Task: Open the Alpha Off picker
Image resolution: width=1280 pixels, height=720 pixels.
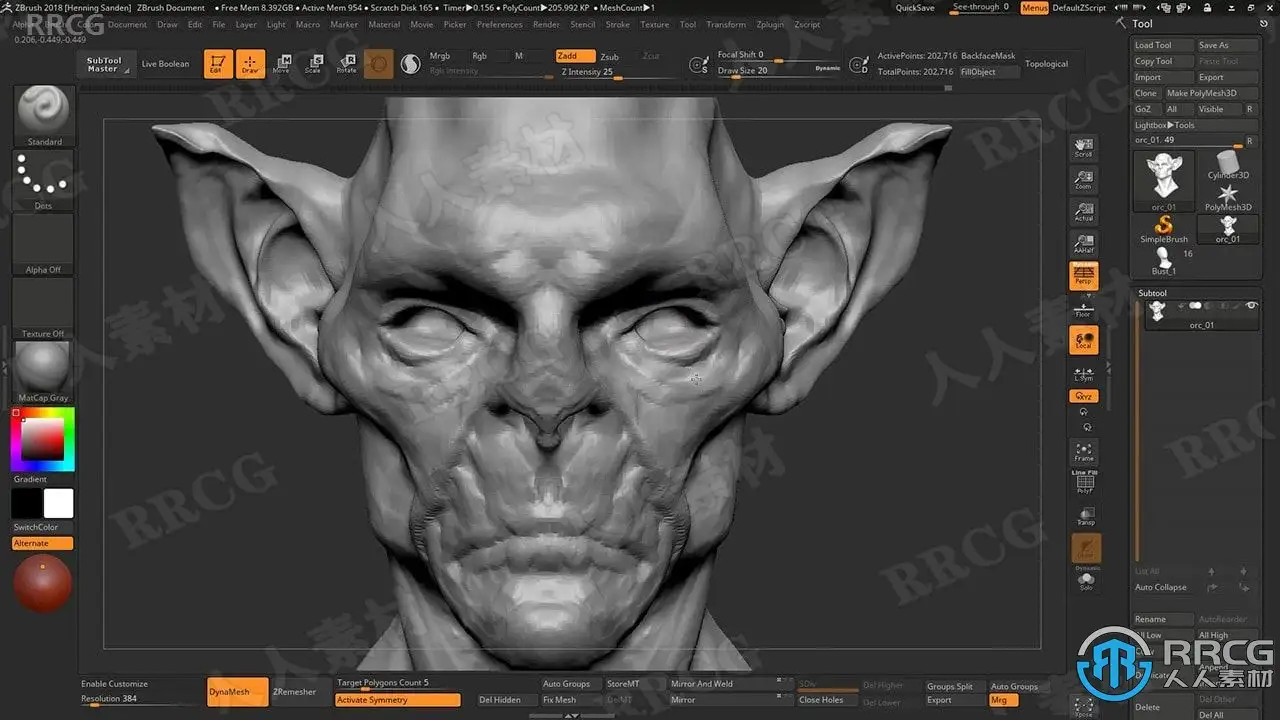Action: coord(44,245)
